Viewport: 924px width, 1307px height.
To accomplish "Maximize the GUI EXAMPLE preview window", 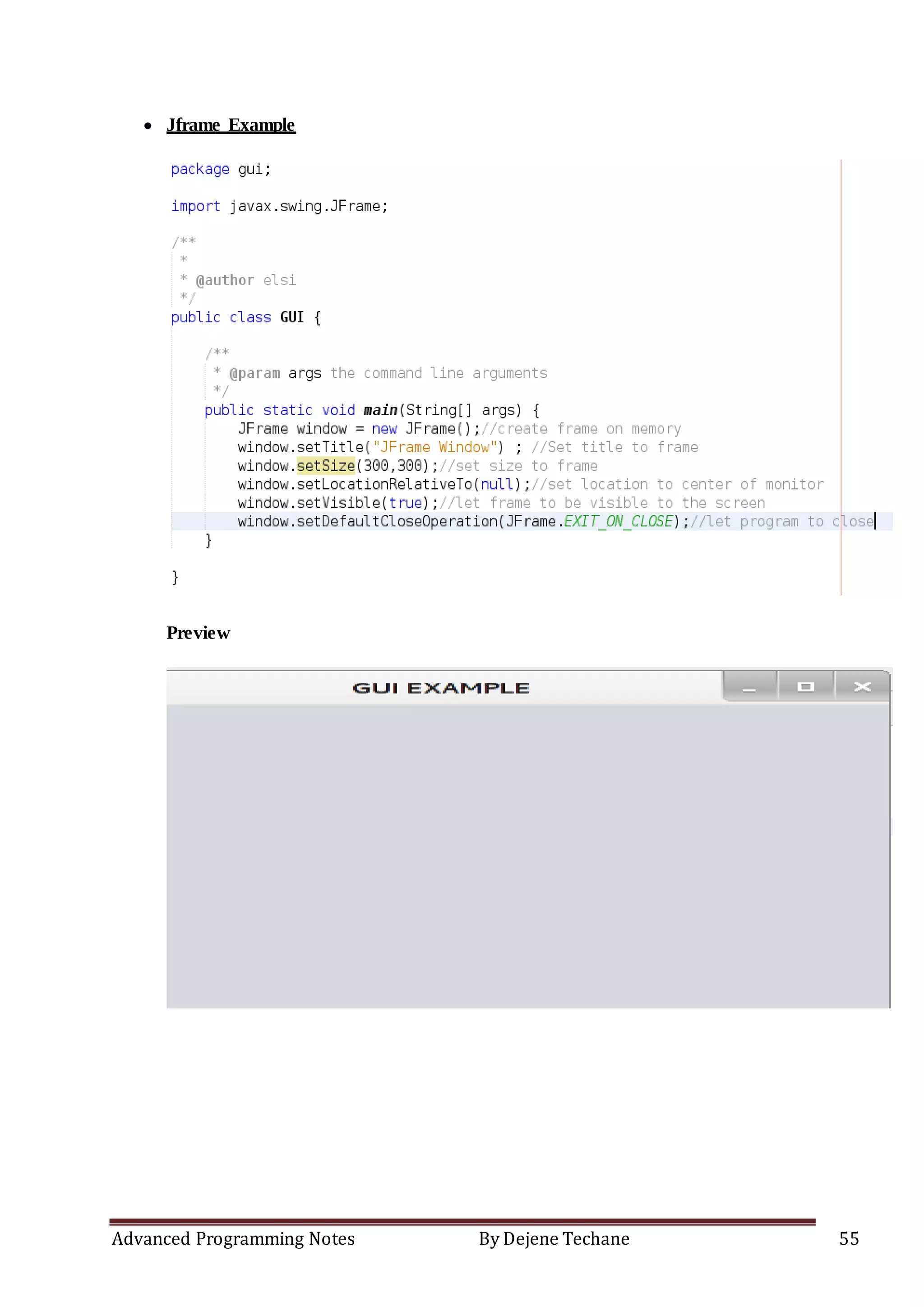I will point(806,686).
